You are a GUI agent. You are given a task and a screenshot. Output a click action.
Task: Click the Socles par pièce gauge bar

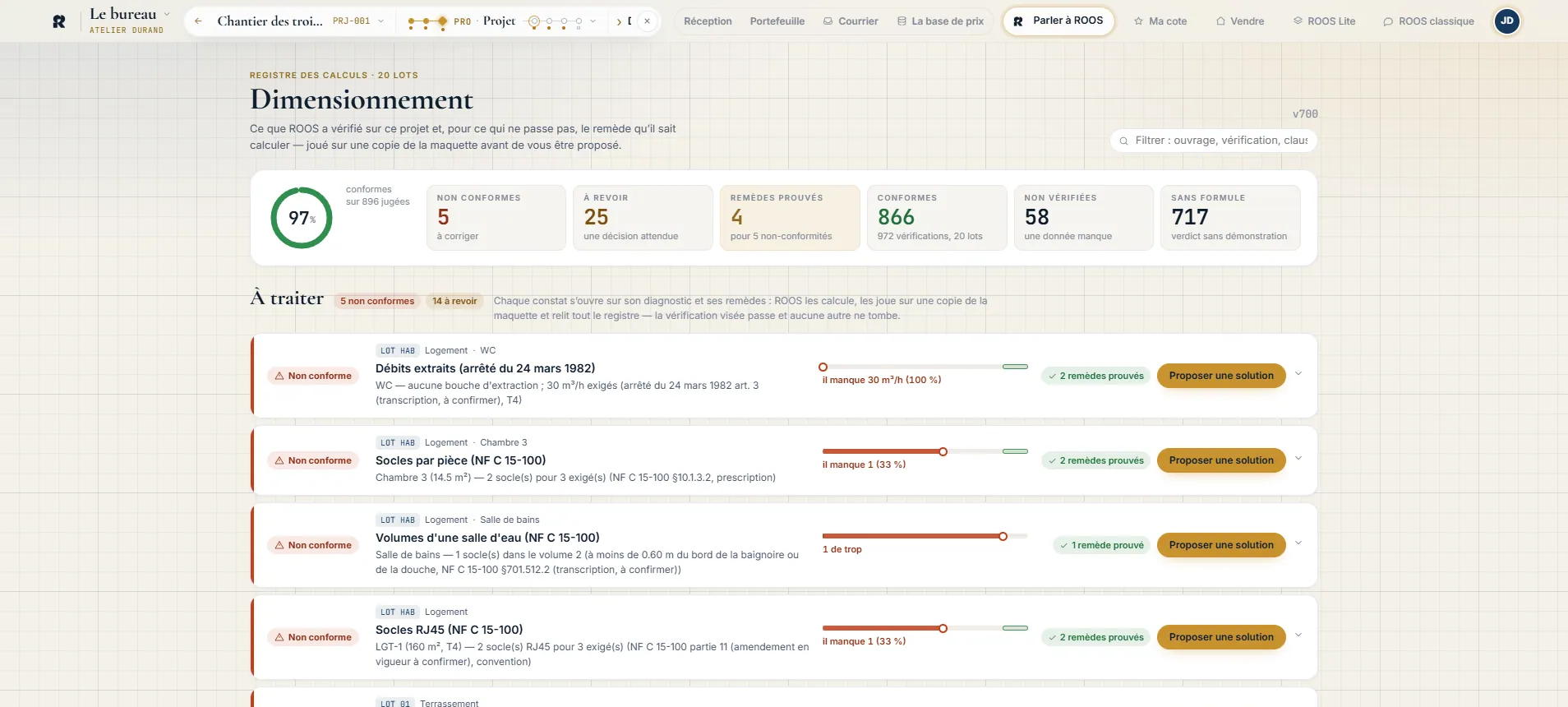pyautogui.click(x=925, y=451)
